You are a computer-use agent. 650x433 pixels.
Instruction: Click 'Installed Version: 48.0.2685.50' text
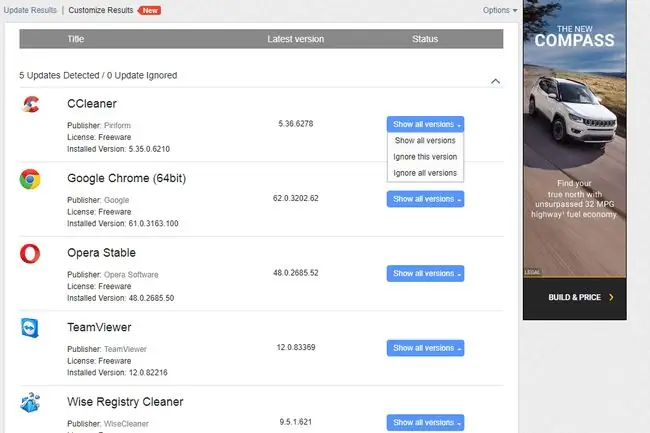(x=121, y=298)
